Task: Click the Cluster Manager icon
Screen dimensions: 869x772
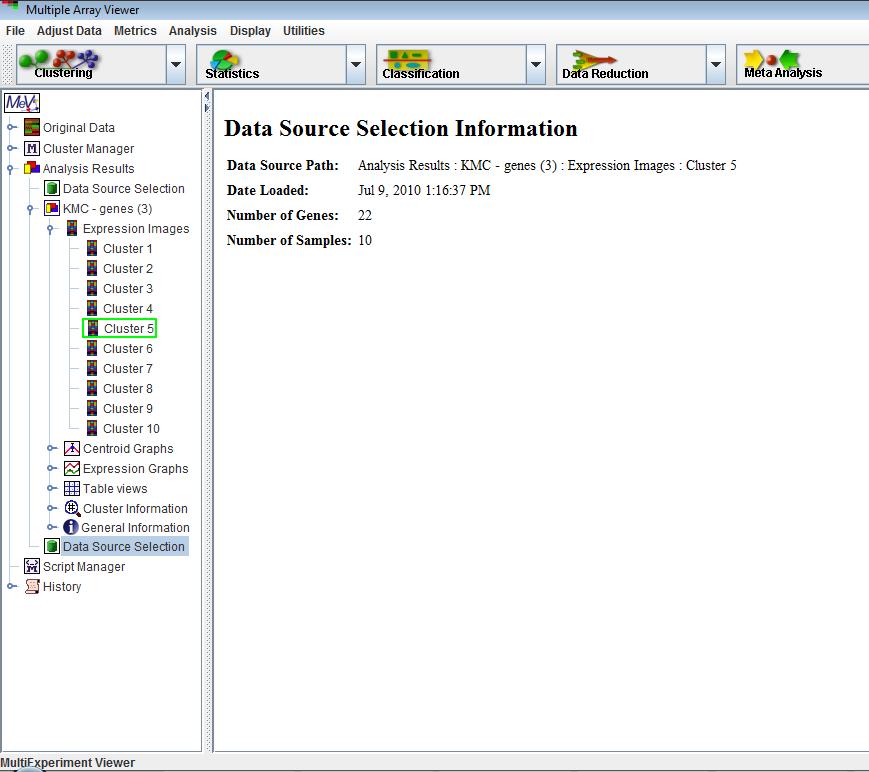Action: (x=32, y=149)
